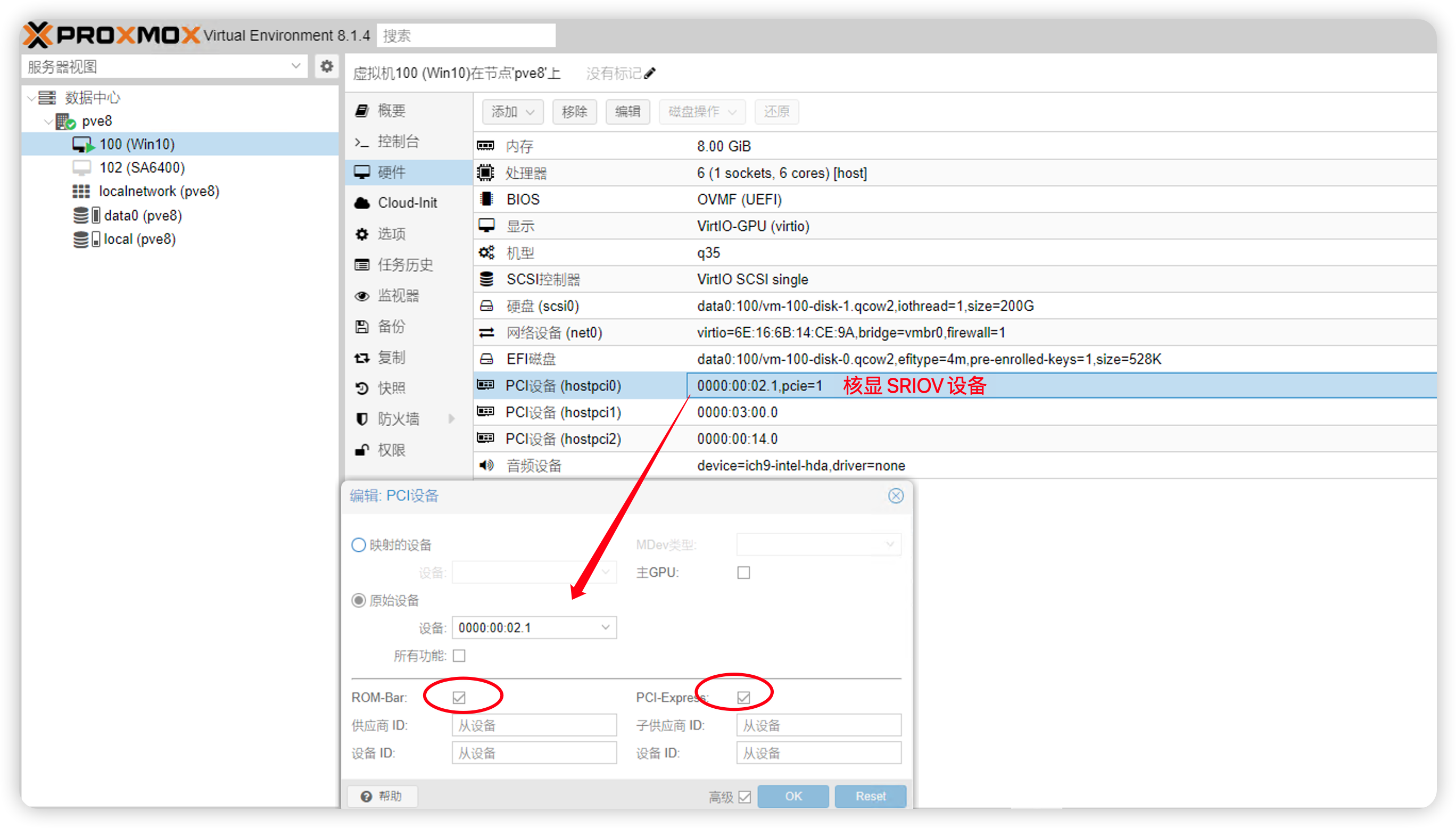The height and width of the screenshot is (828, 1456).
Task: Toggle the all functions checkbox
Action: click(459, 656)
